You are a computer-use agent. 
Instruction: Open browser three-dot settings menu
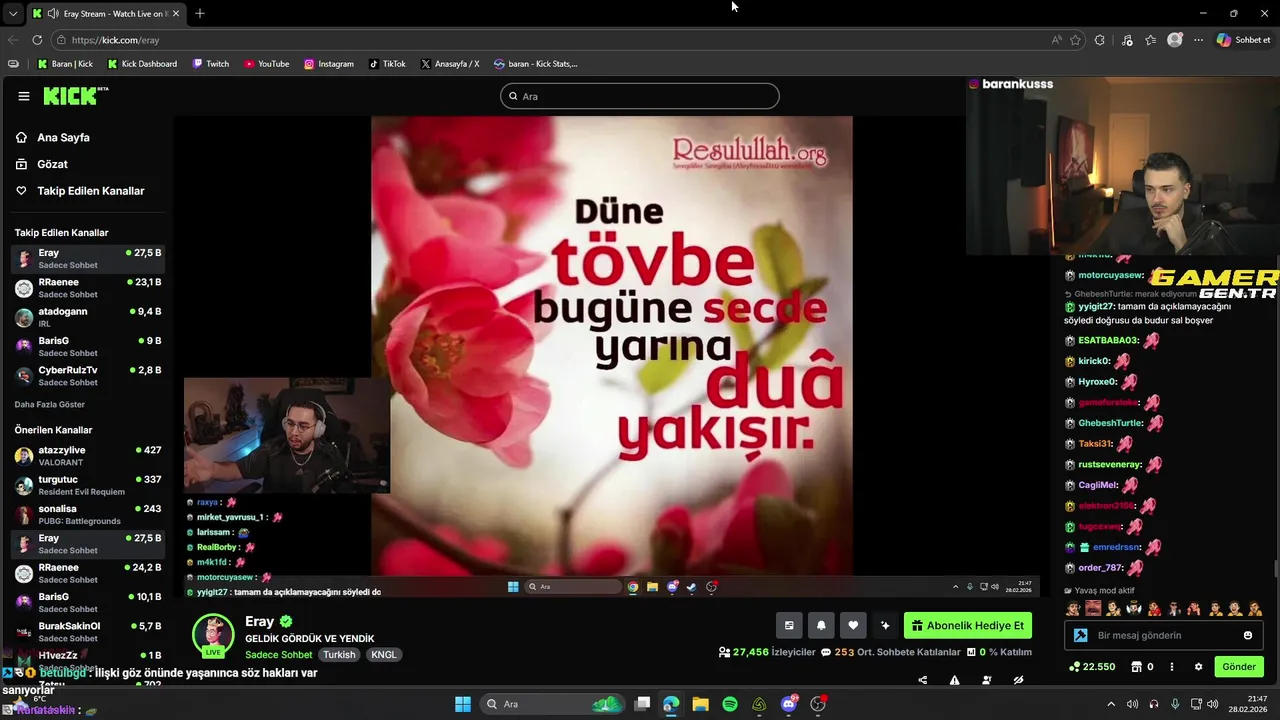pyautogui.click(x=1199, y=40)
